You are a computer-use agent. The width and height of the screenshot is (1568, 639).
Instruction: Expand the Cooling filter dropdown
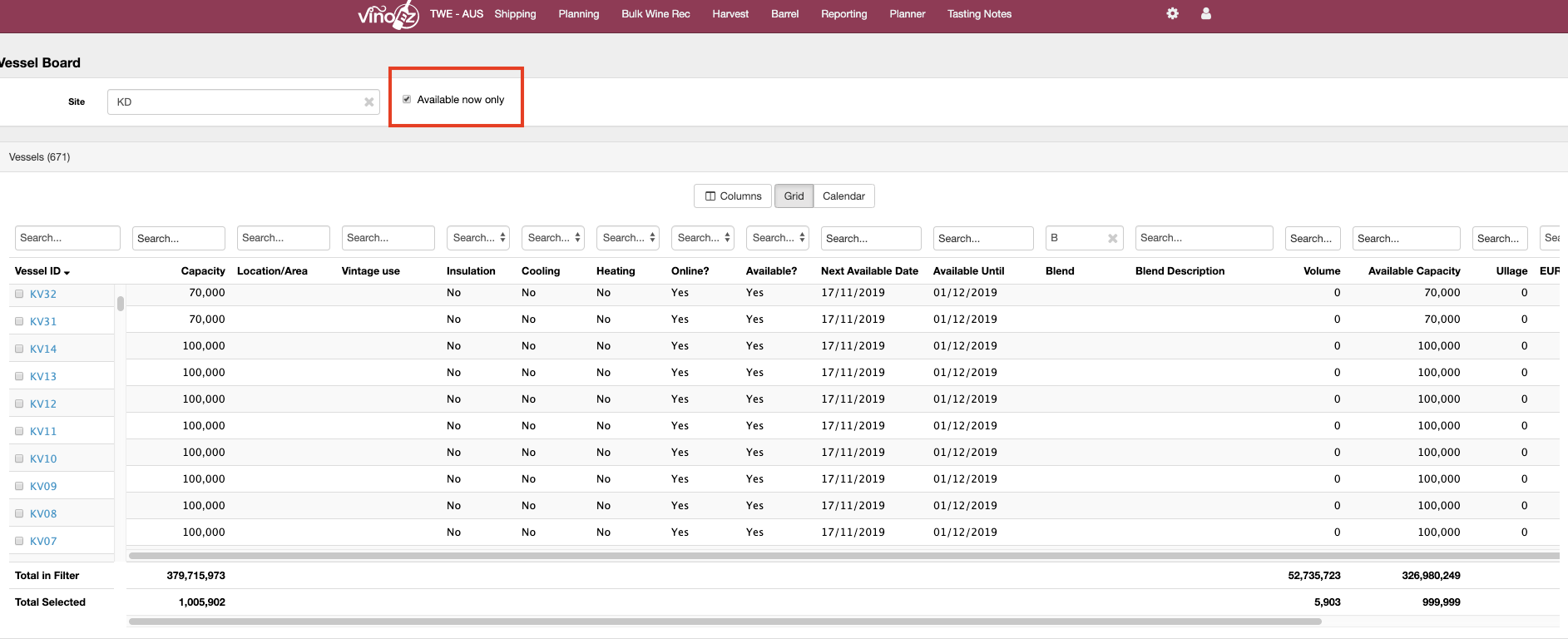[553, 238]
